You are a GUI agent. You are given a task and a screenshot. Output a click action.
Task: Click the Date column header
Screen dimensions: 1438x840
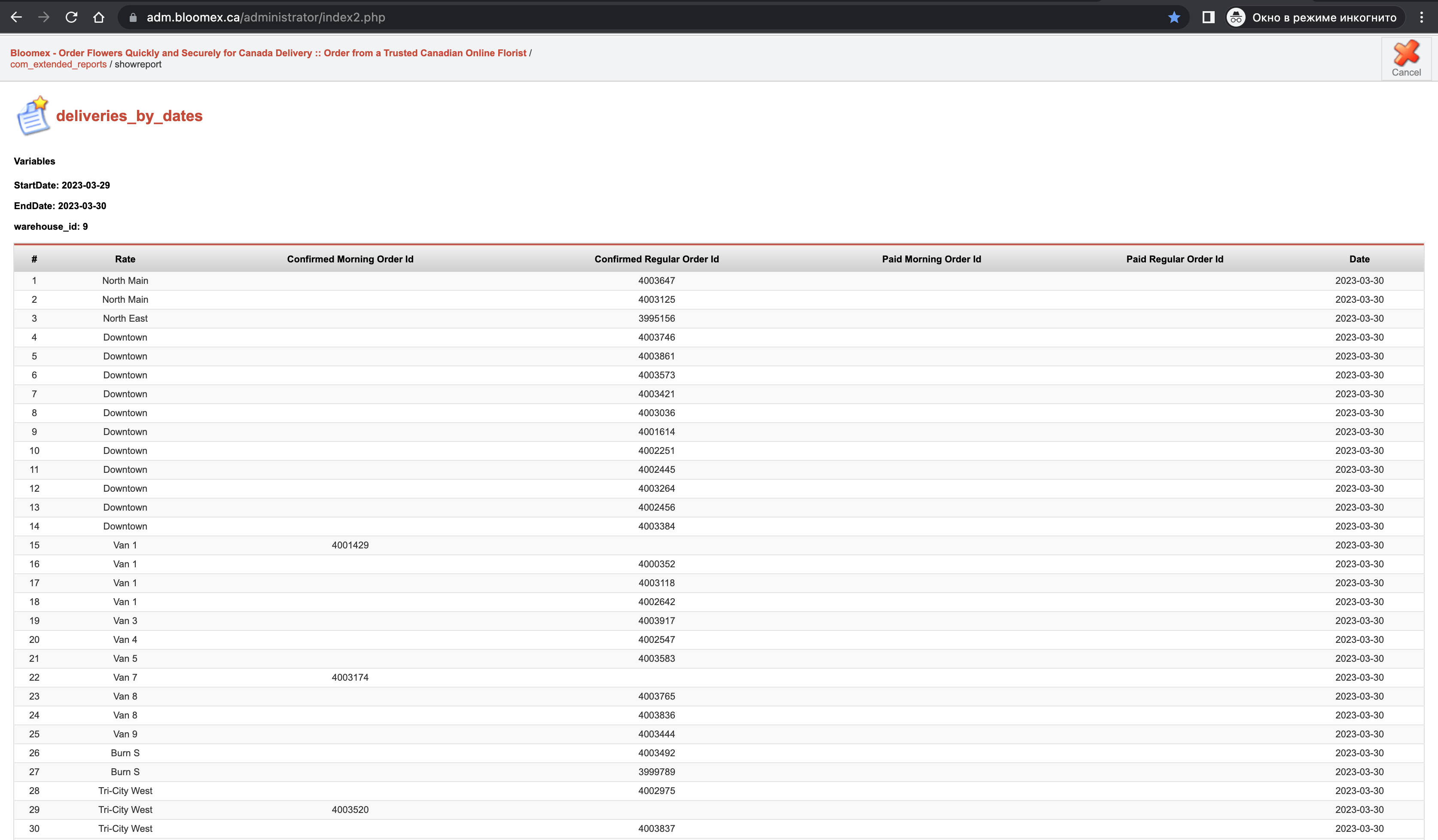[x=1359, y=259]
